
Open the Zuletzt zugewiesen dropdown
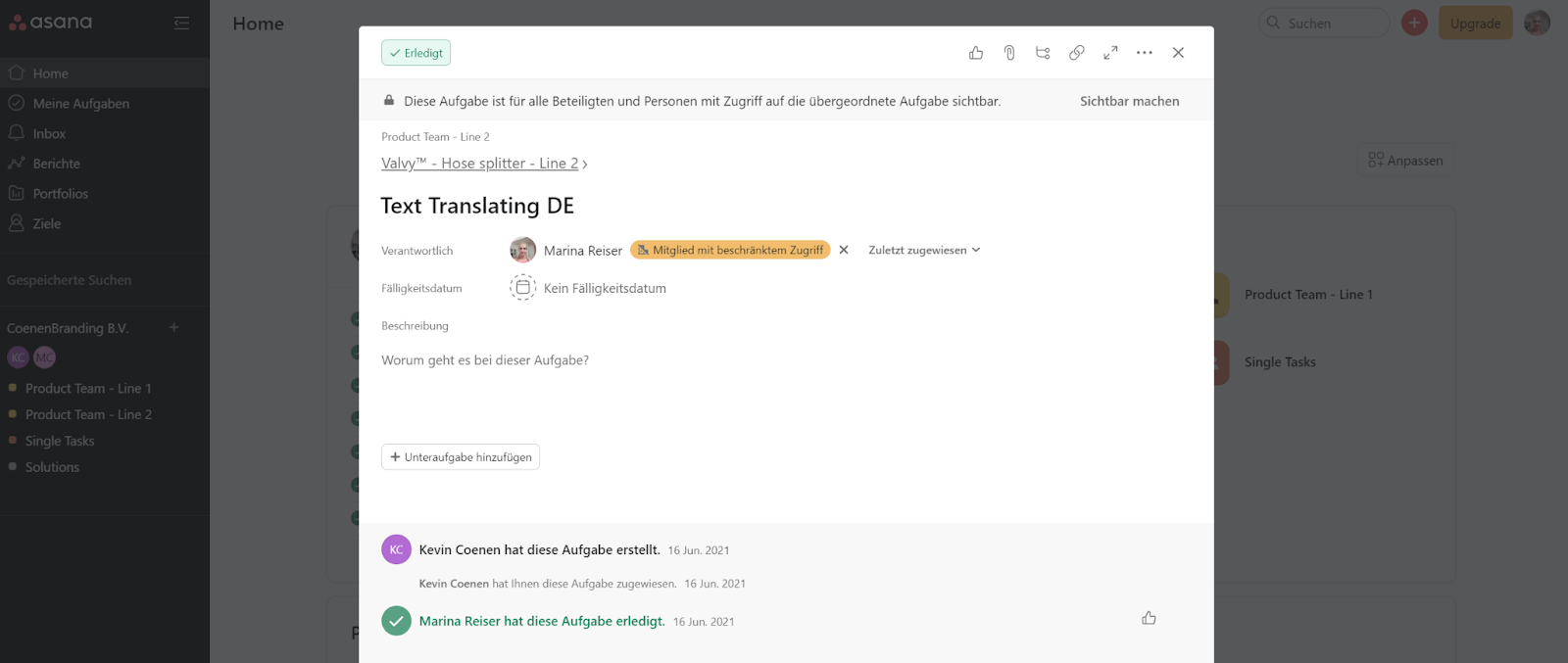[923, 250]
